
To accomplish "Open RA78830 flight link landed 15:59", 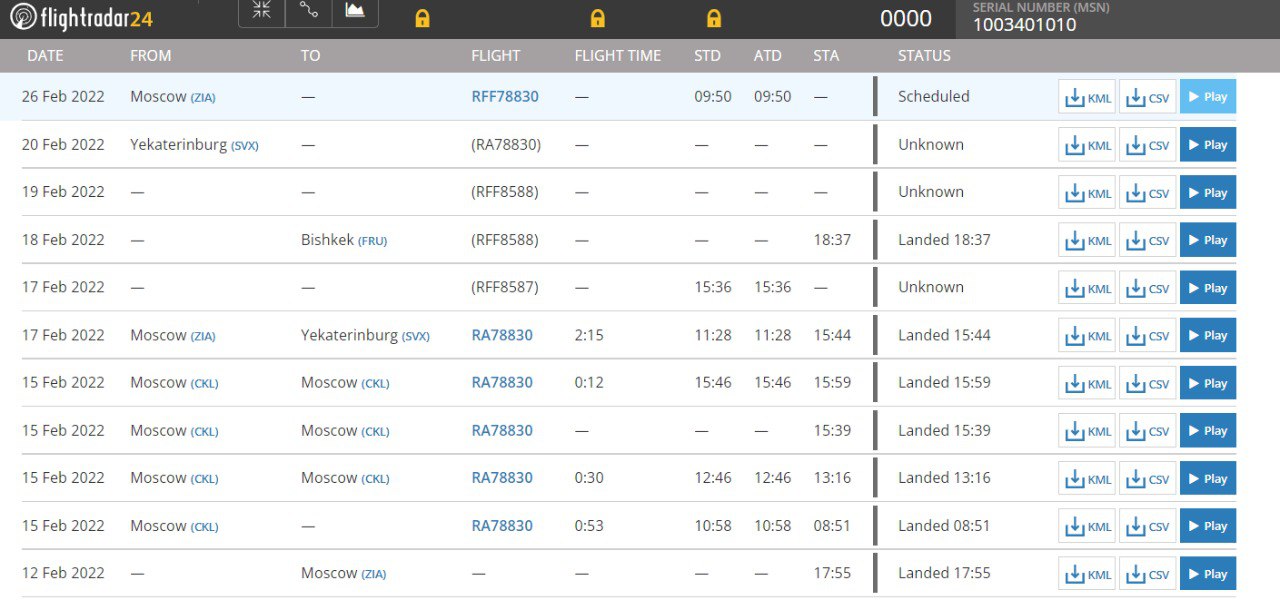I will (502, 383).
